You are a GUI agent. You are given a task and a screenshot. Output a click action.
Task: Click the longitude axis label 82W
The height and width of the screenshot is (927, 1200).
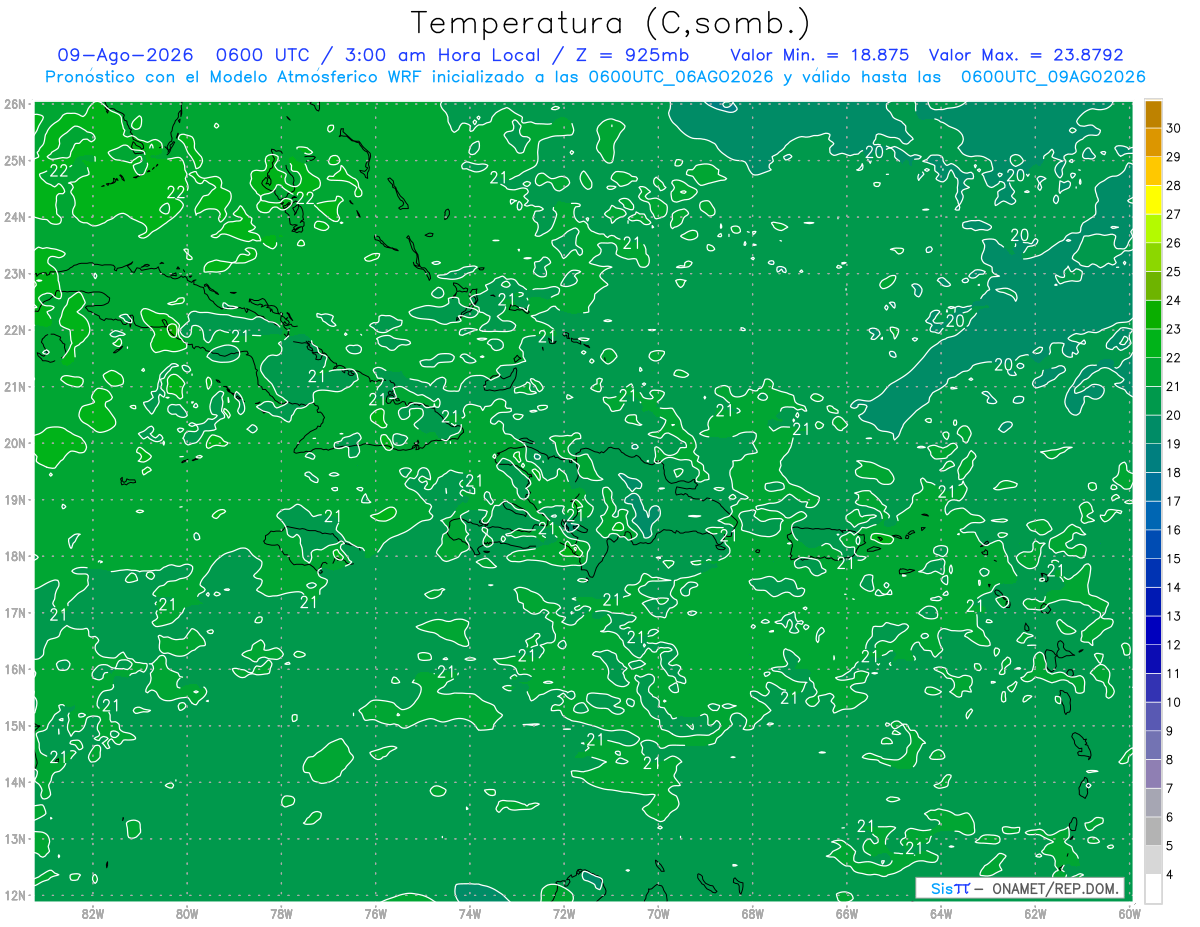[92, 913]
